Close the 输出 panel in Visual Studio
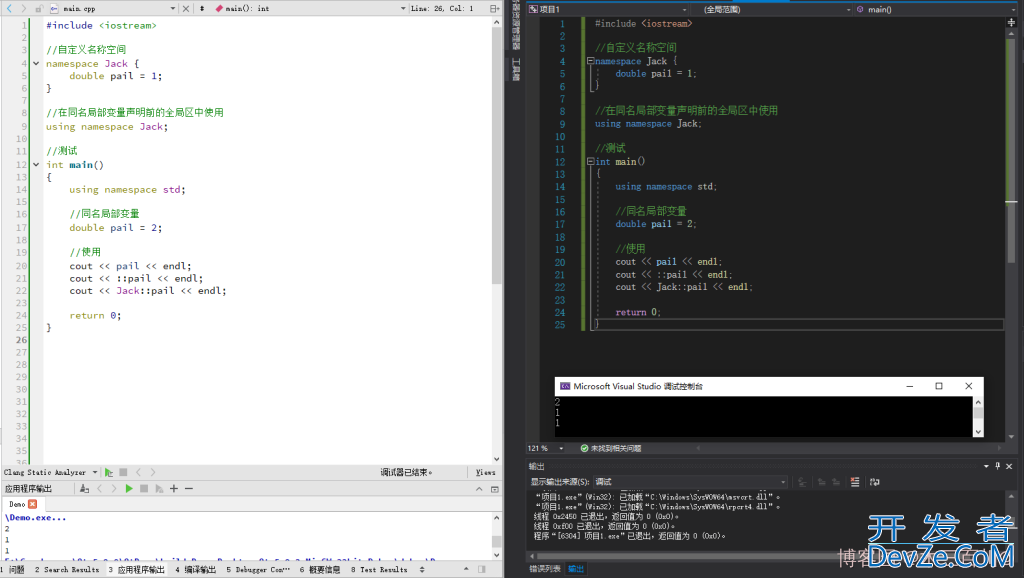The image size is (1024, 578). (1009, 466)
